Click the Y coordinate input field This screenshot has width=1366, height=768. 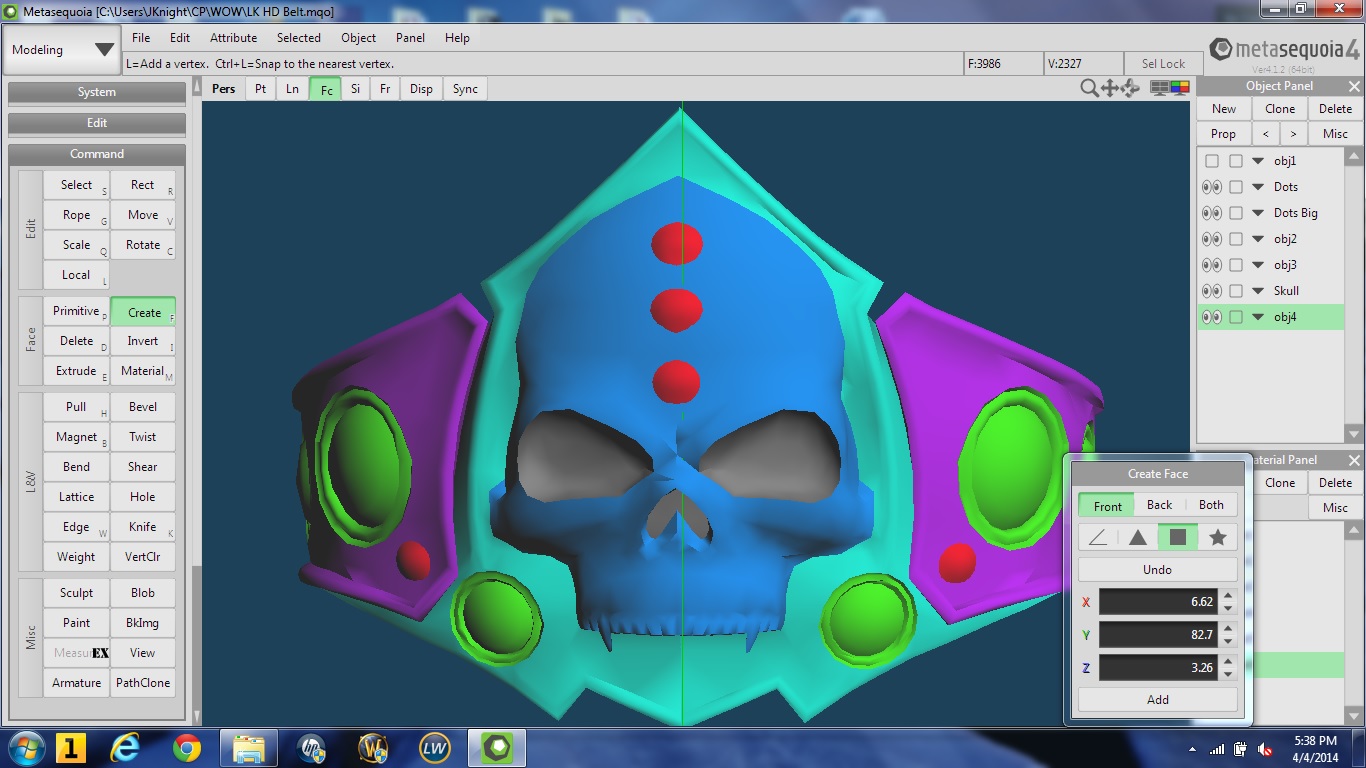point(1158,635)
